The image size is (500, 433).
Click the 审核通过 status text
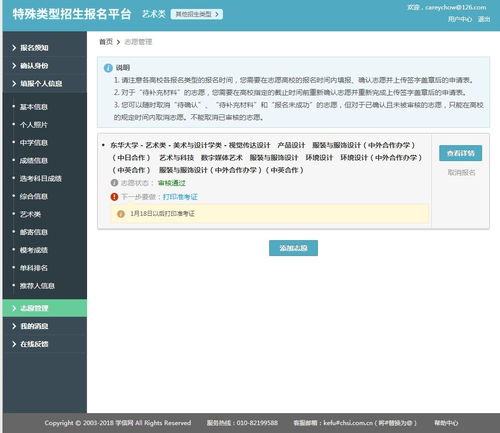click(x=172, y=183)
